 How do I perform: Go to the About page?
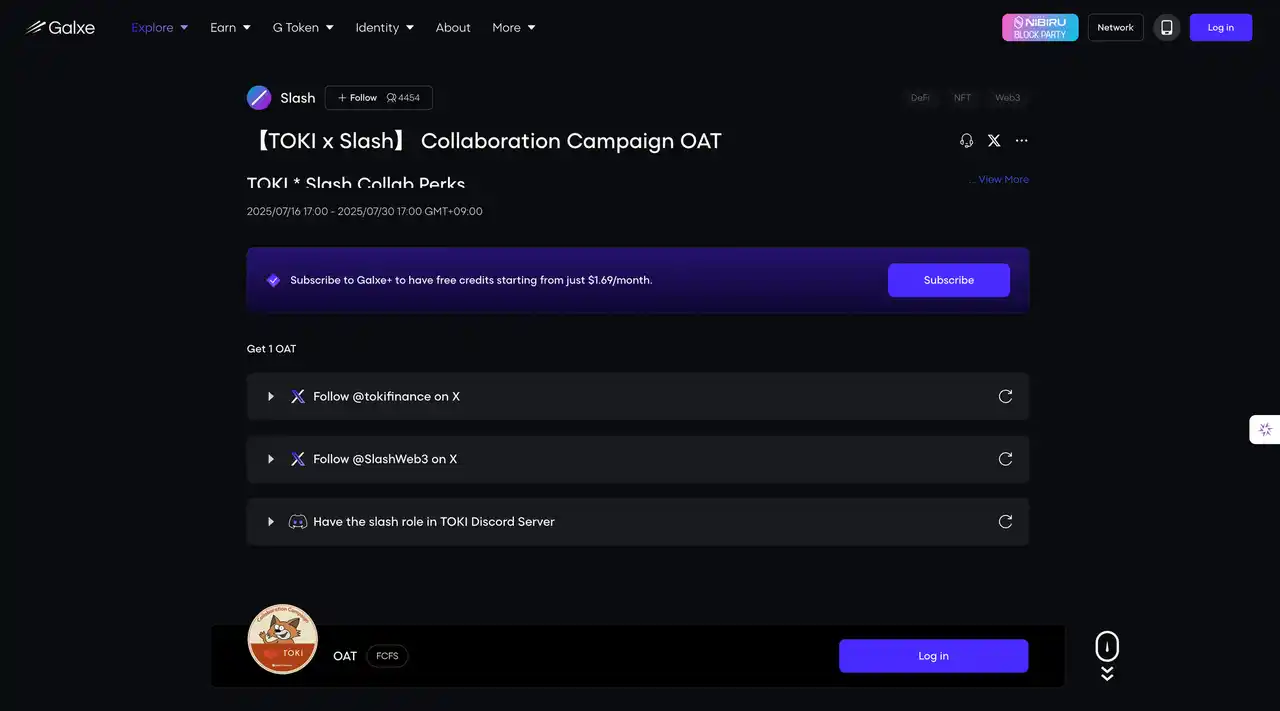[453, 27]
